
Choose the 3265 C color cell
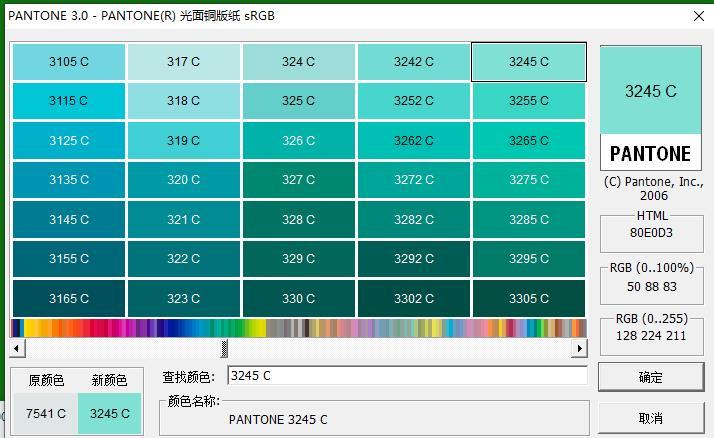click(x=529, y=141)
